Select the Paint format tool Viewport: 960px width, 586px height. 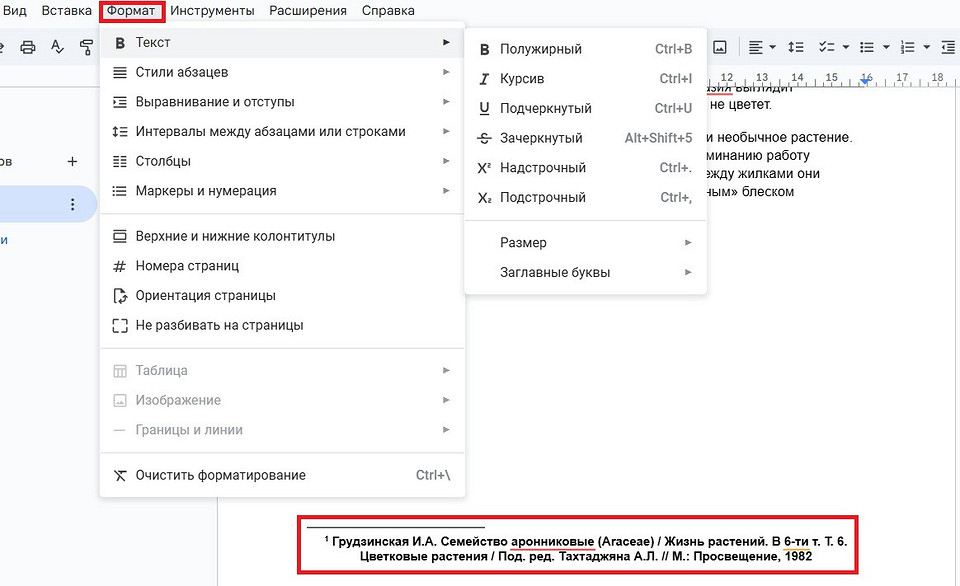86,46
